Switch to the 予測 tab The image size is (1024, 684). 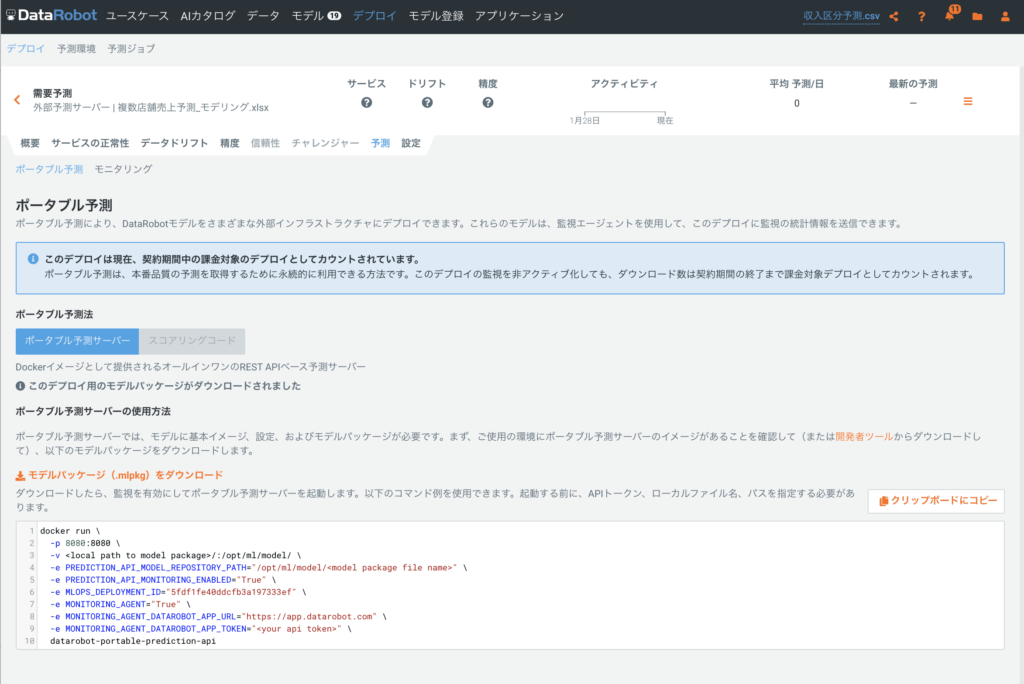point(380,143)
